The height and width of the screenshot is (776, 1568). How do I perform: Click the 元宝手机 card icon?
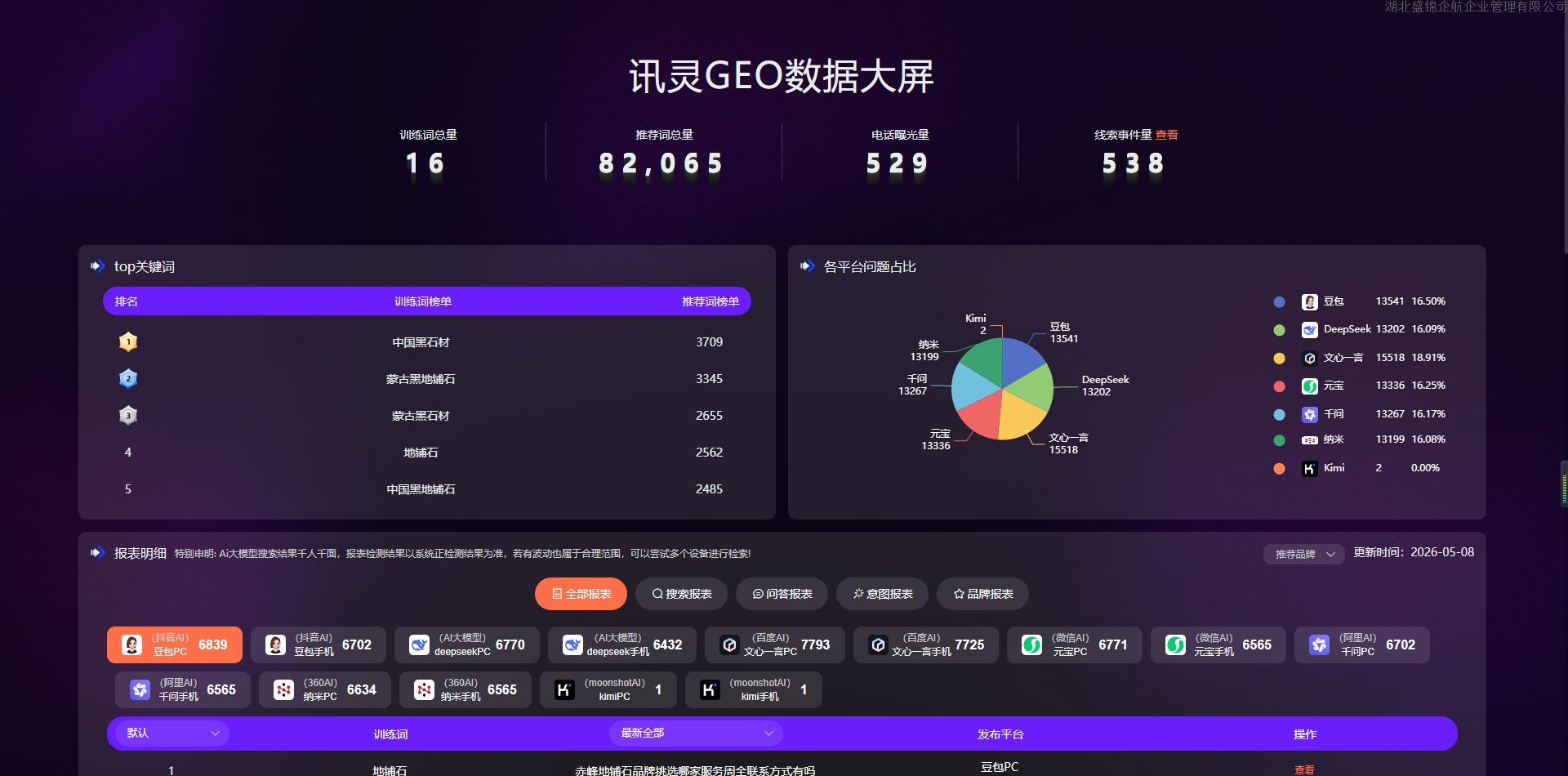[x=1176, y=644]
